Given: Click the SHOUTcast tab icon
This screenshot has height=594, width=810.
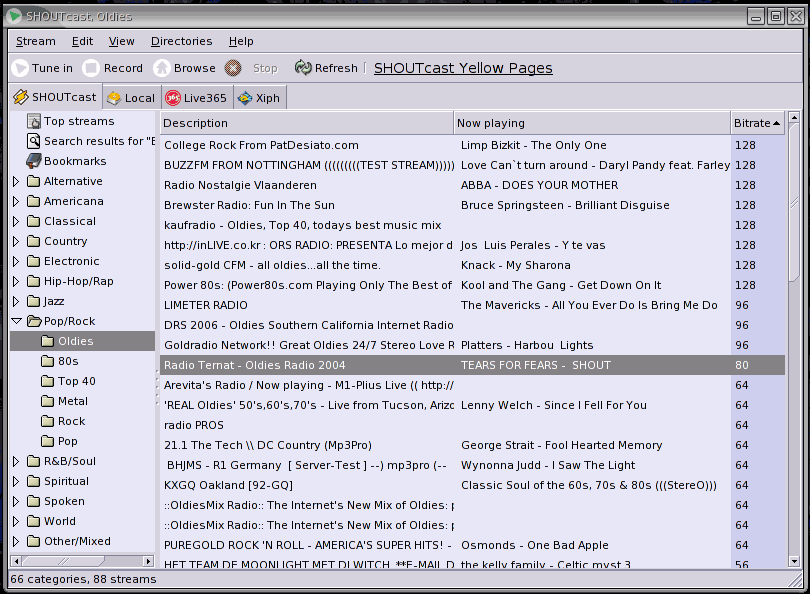Looking at the screenshot, I should (x=21, y=97).
